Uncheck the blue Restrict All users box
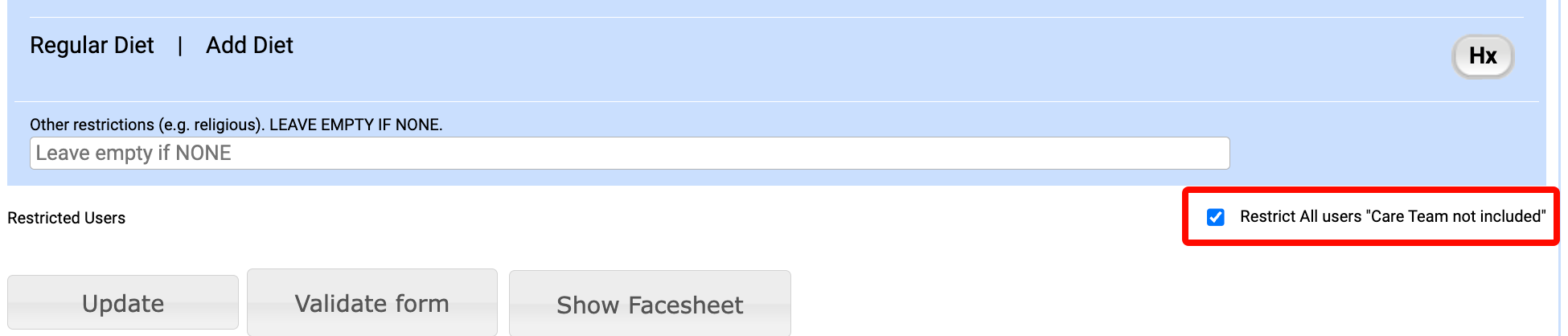 (x=1215, y=217)
